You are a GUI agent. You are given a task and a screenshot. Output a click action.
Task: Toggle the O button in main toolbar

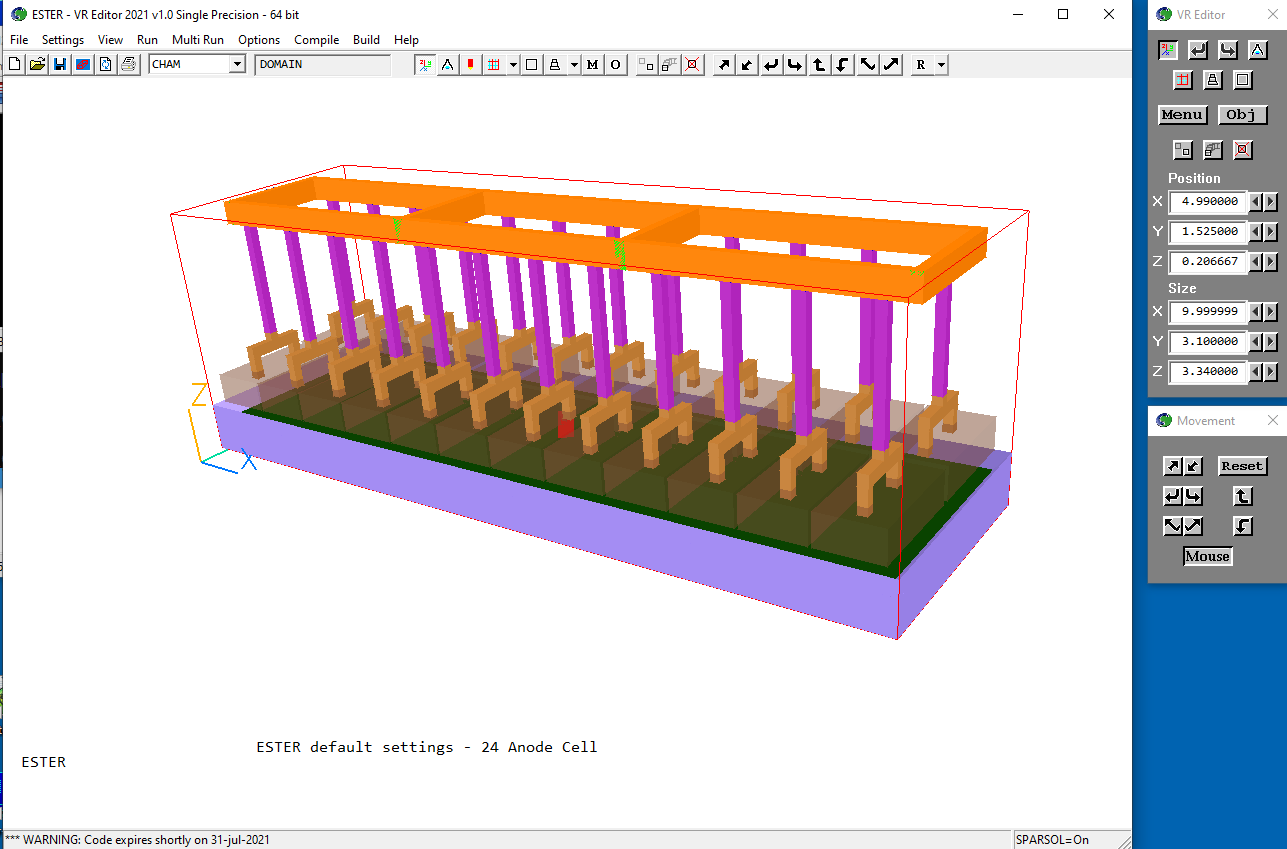coord(615,65)
